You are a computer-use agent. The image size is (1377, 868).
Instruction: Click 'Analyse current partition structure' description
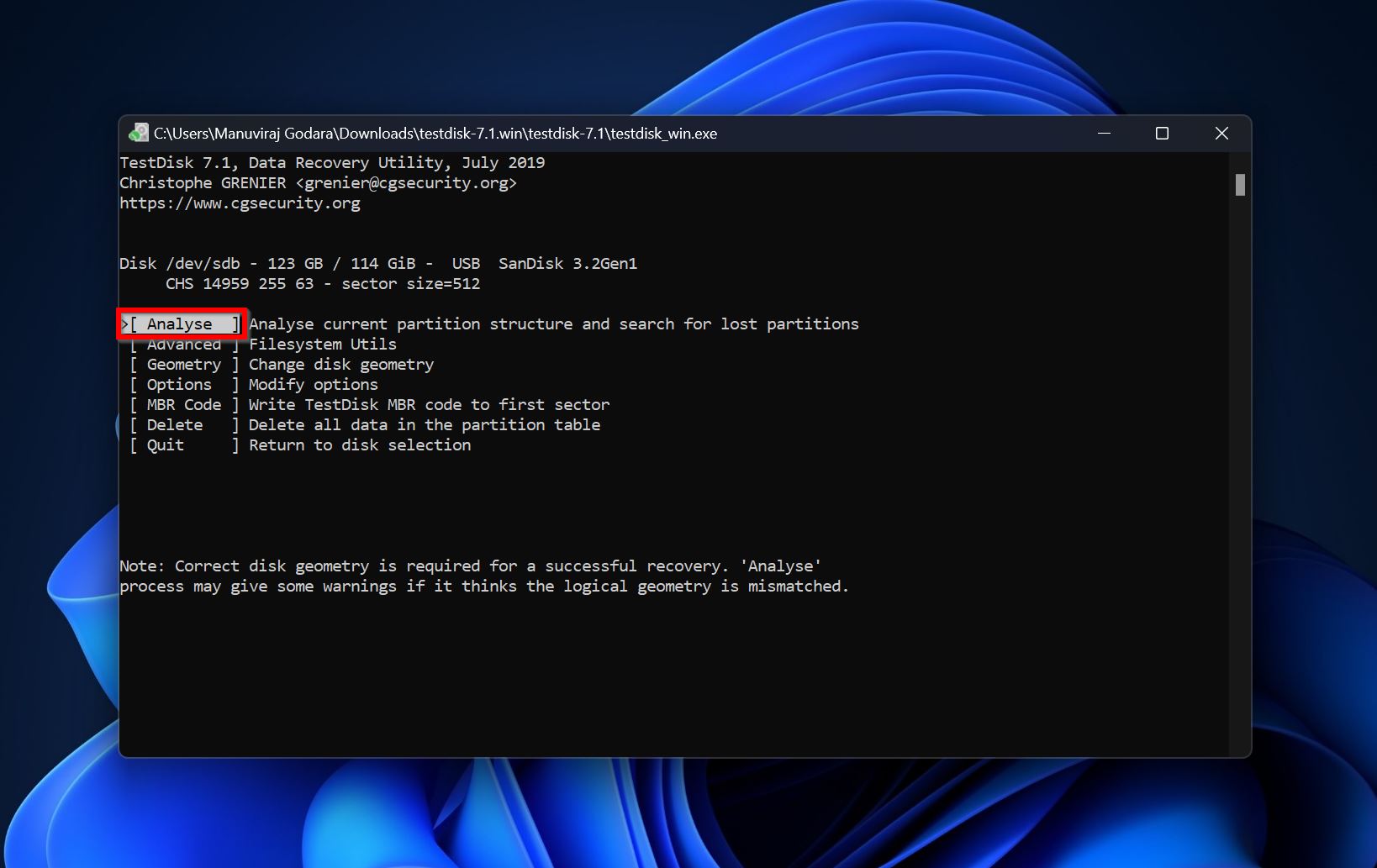554,324
